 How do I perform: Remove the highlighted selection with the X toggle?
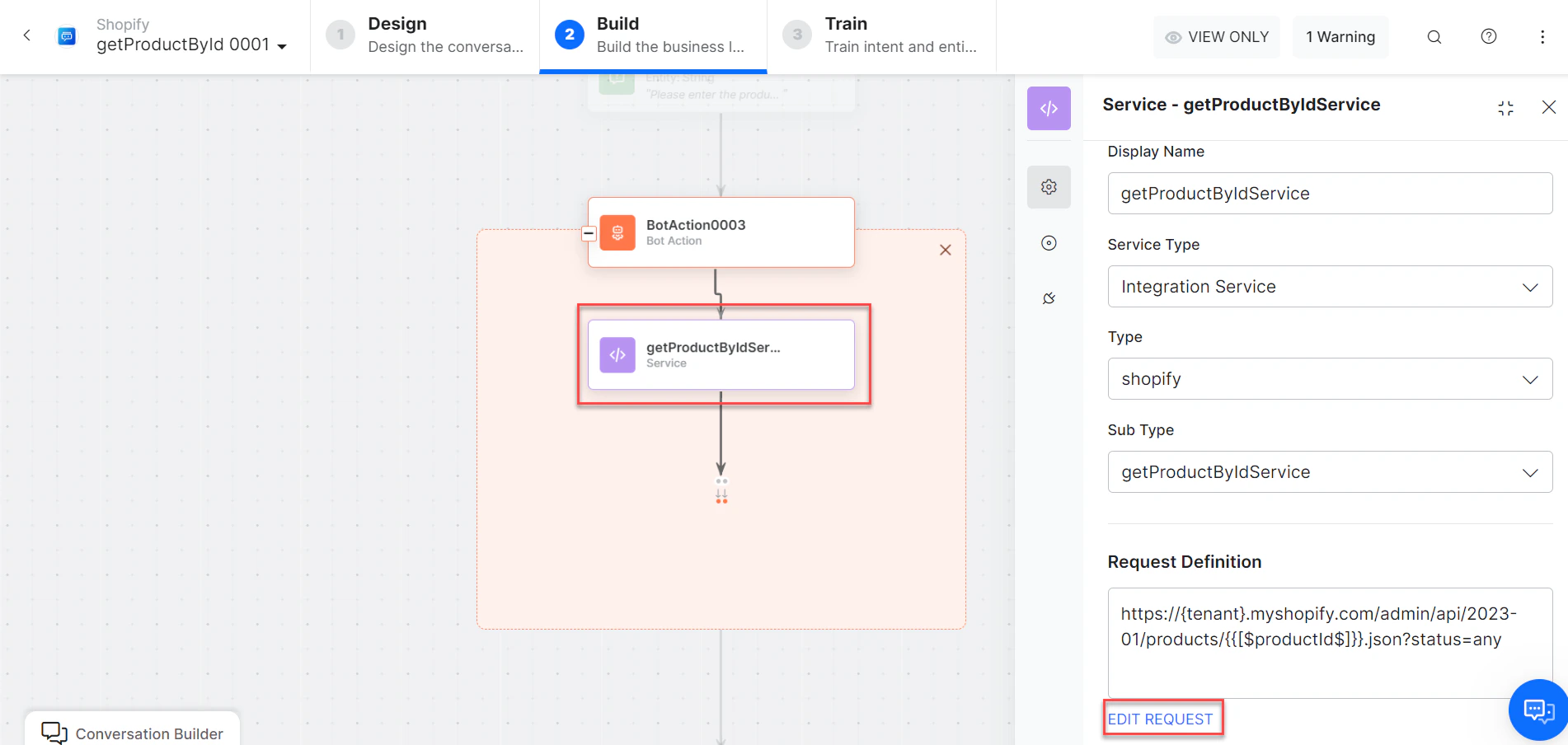click(x=945, y=250)
